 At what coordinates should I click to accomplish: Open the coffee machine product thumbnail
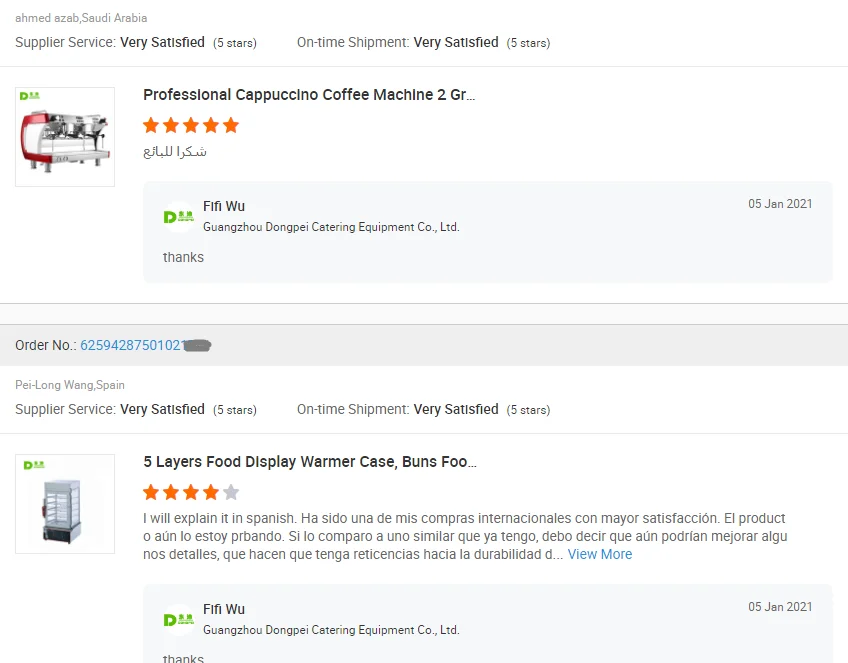pos(65,137)
